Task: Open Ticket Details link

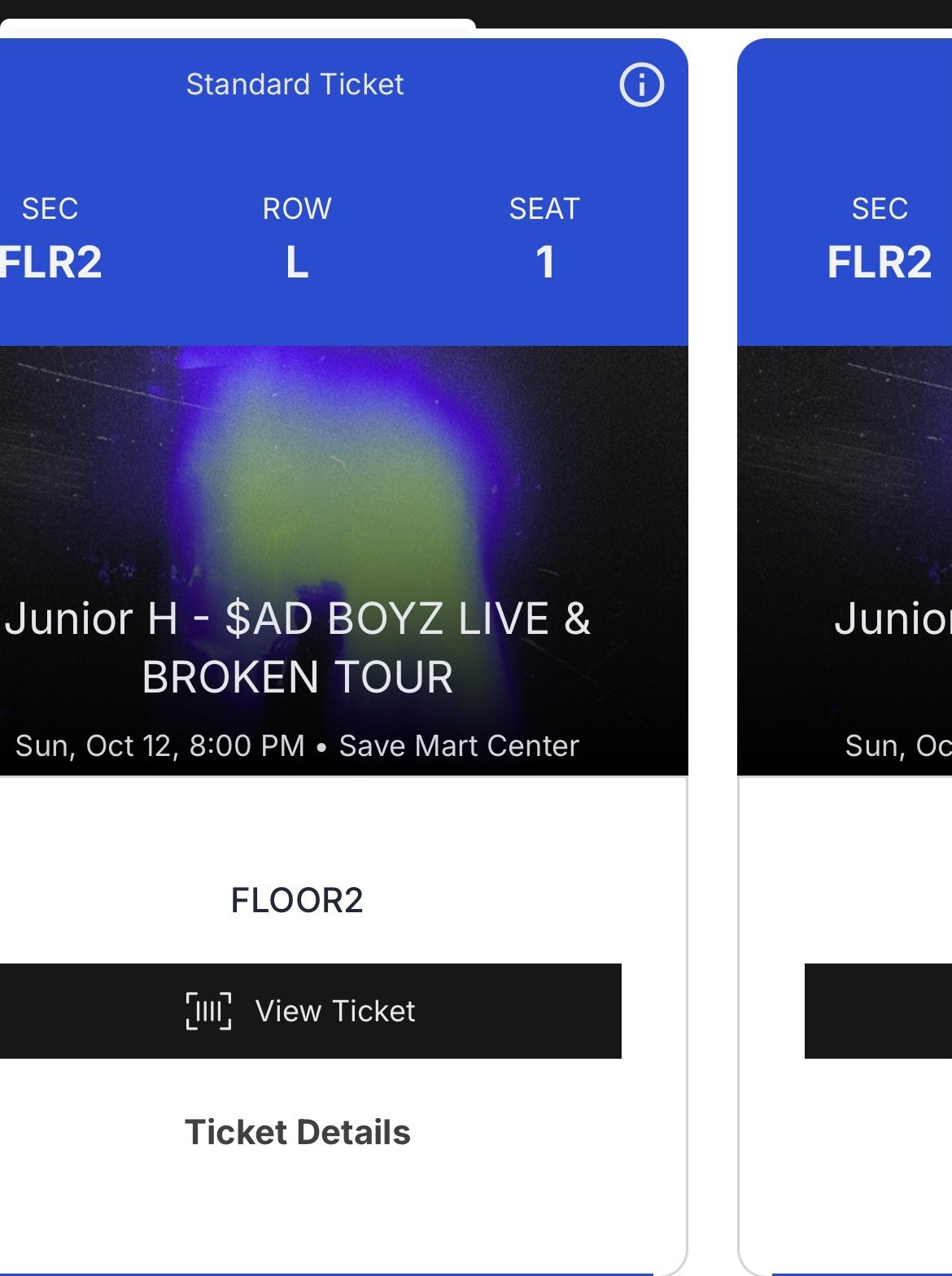Action: (297, 1132)
